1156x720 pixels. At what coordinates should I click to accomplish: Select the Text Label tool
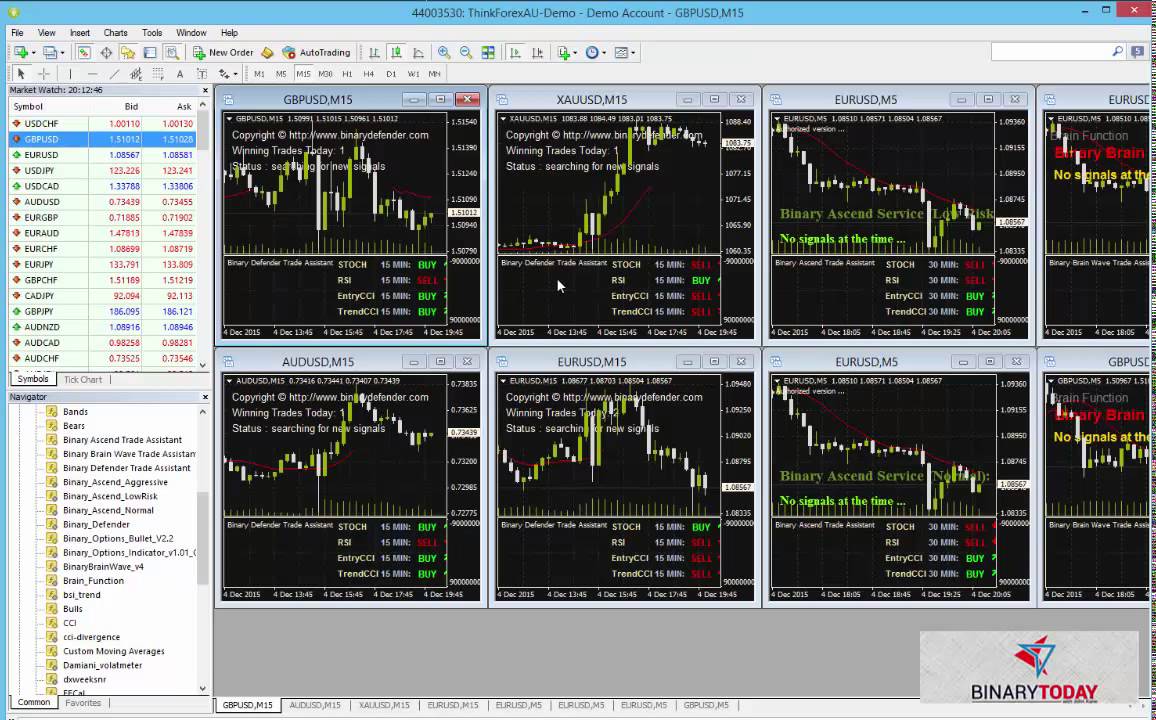[202, 74]
